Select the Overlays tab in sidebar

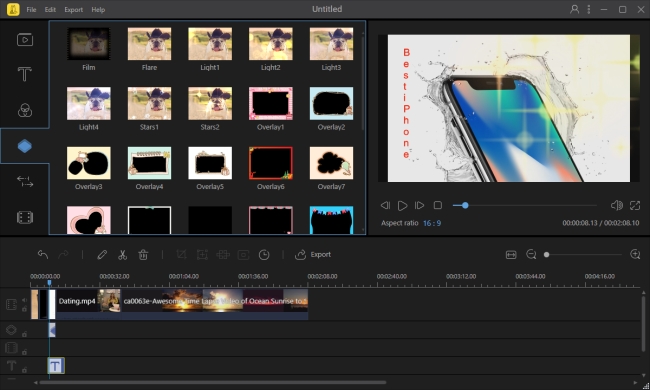point(24,146)
